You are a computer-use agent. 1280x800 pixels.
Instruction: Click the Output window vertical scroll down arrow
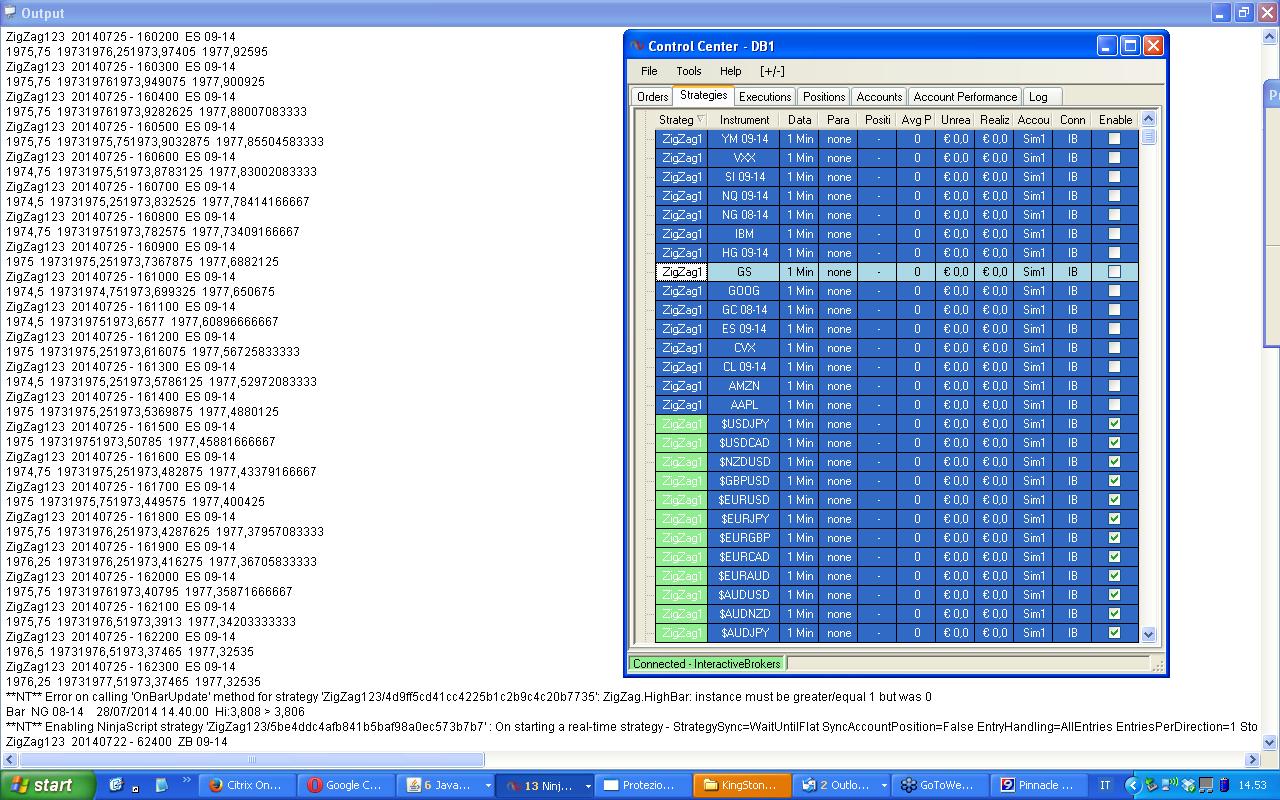pos(1271,743)
